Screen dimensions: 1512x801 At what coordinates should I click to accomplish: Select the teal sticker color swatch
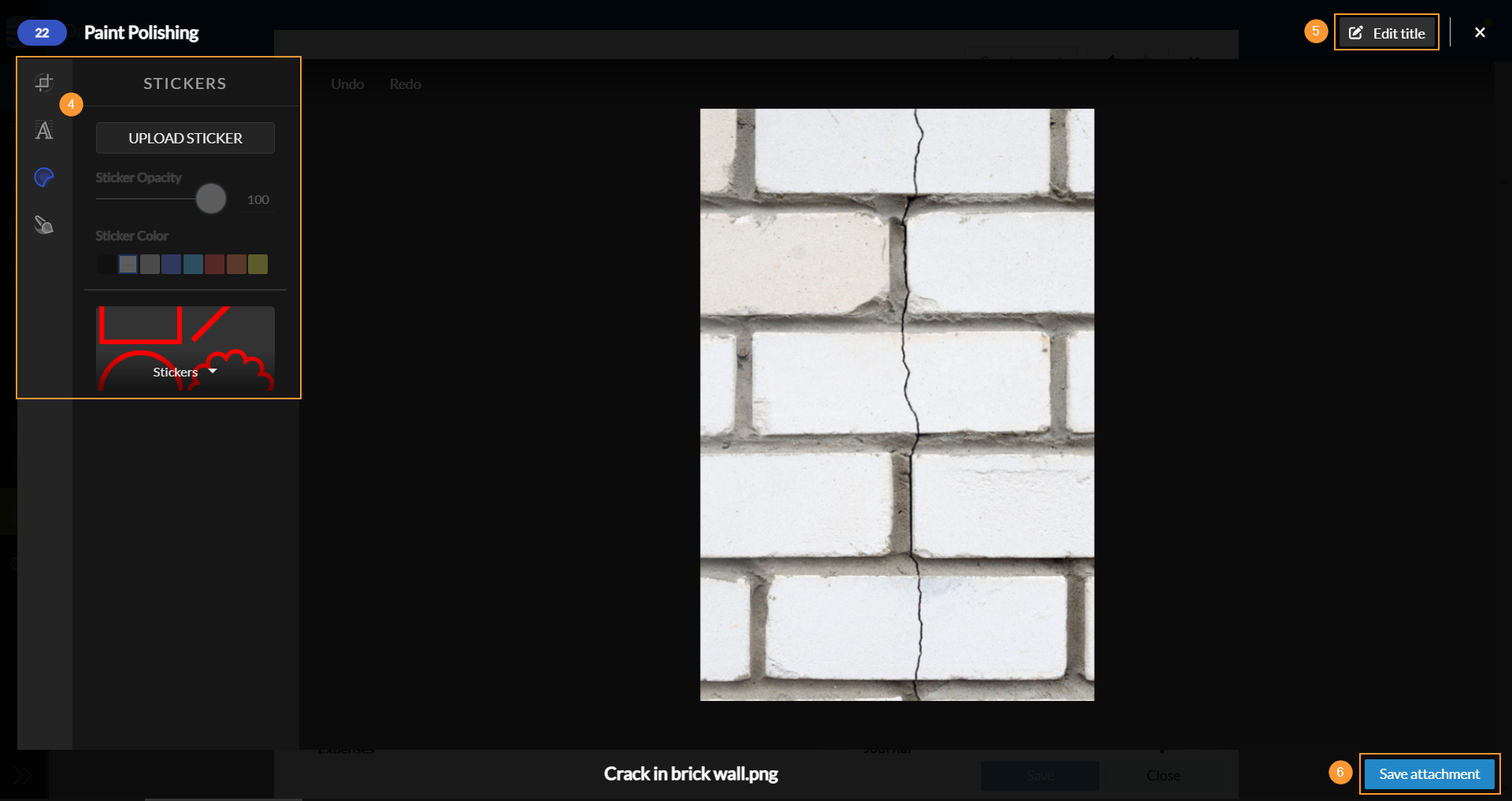click(193, 265)
